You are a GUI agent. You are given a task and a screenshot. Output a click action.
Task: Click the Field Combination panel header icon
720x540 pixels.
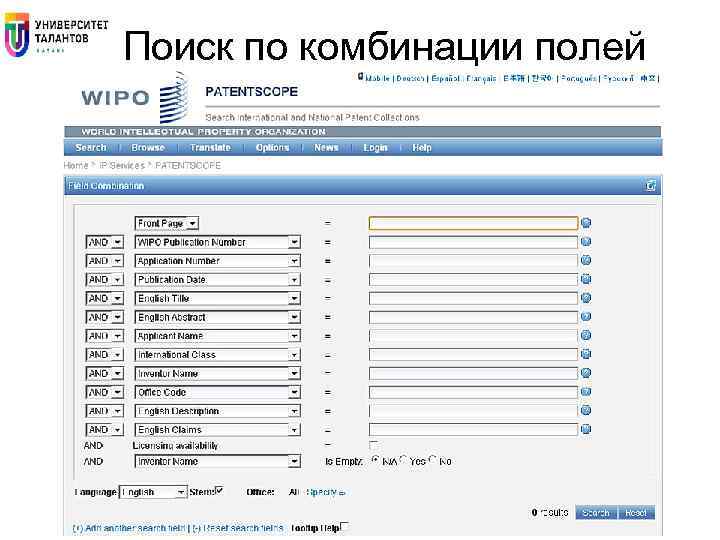pyautogui.click(x=651, y=186)
